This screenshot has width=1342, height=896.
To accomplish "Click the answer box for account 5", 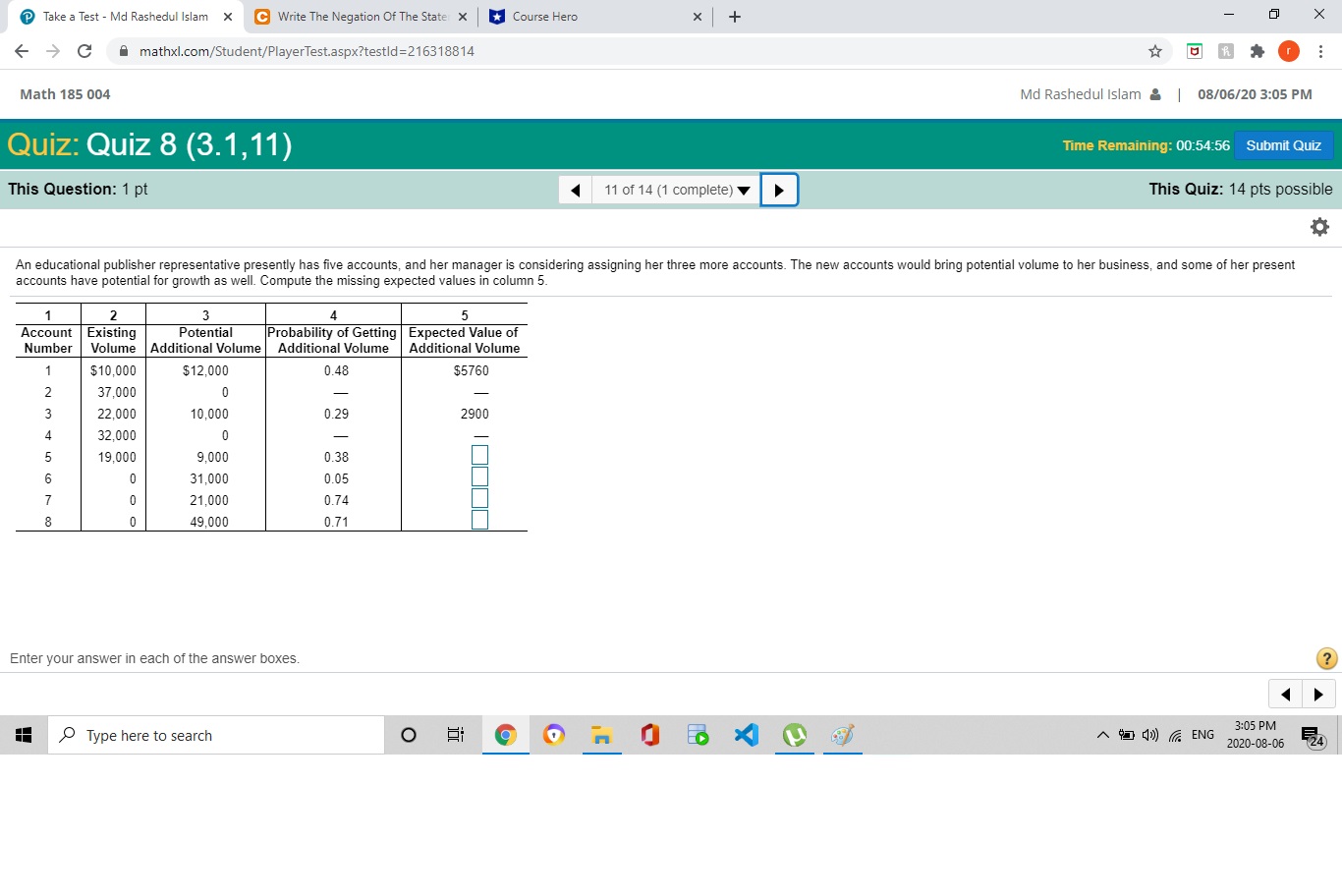I will click(x=479, y=456).
